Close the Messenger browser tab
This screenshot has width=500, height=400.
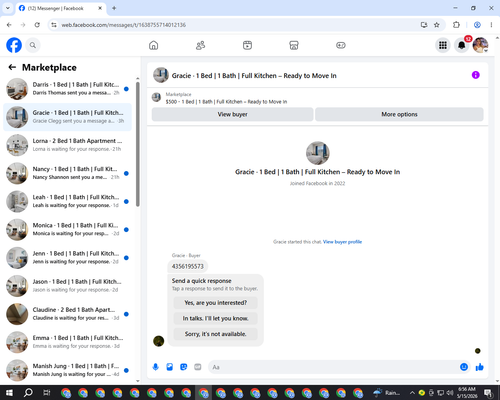pos(100,8)
